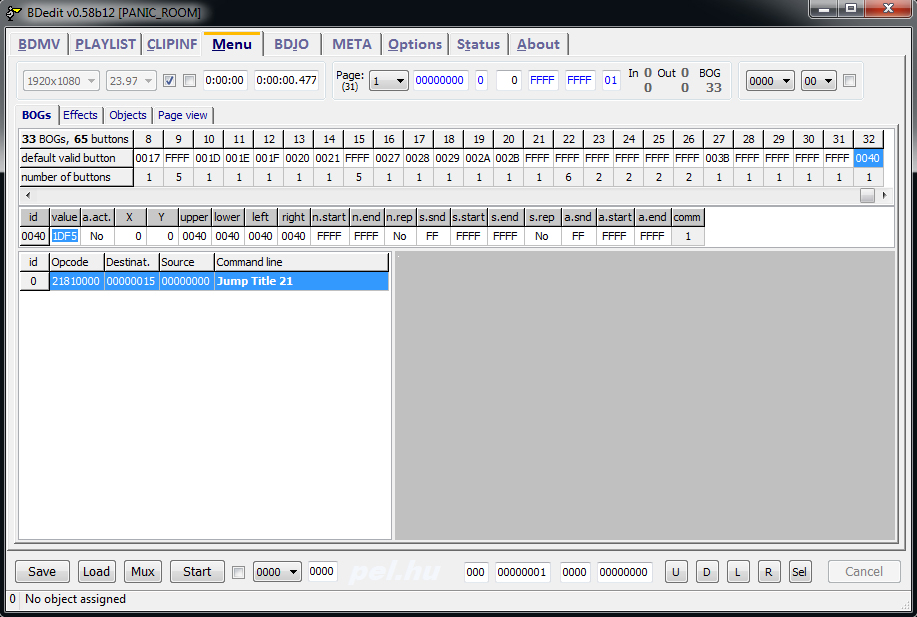Click the left arrow of BOG scrollbar
Screen dimensions: 917x617
[x=27, y=195]
